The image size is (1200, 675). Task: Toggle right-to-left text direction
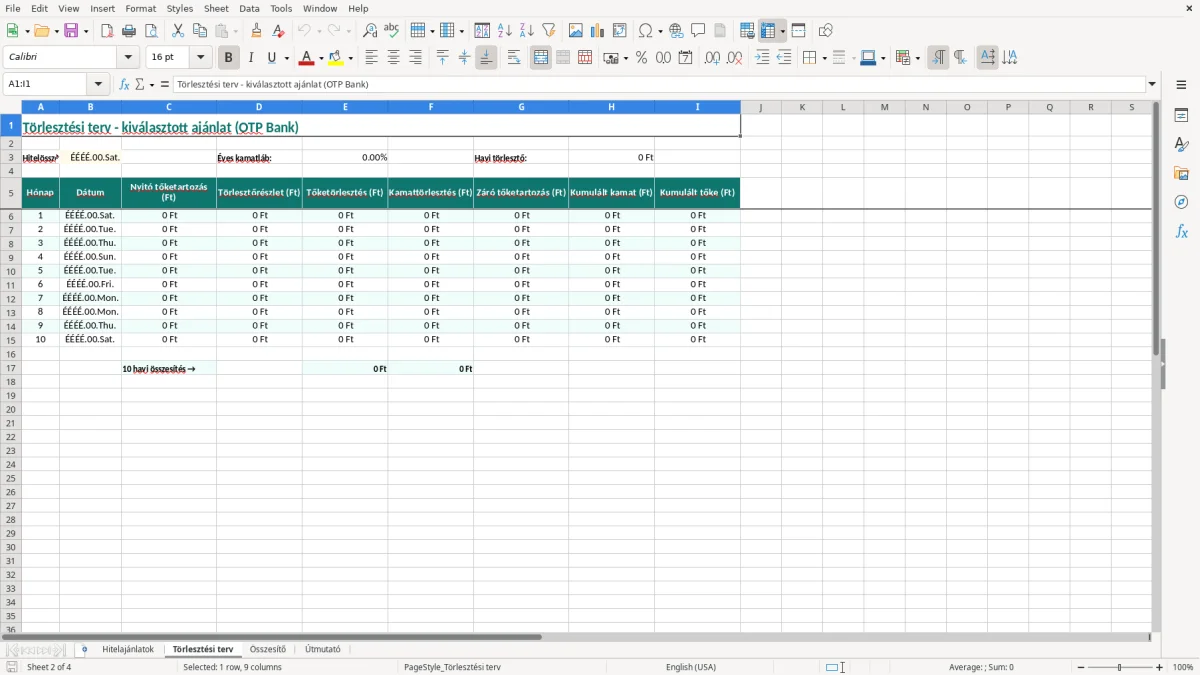pyautogui.click(x=960, y=58)
